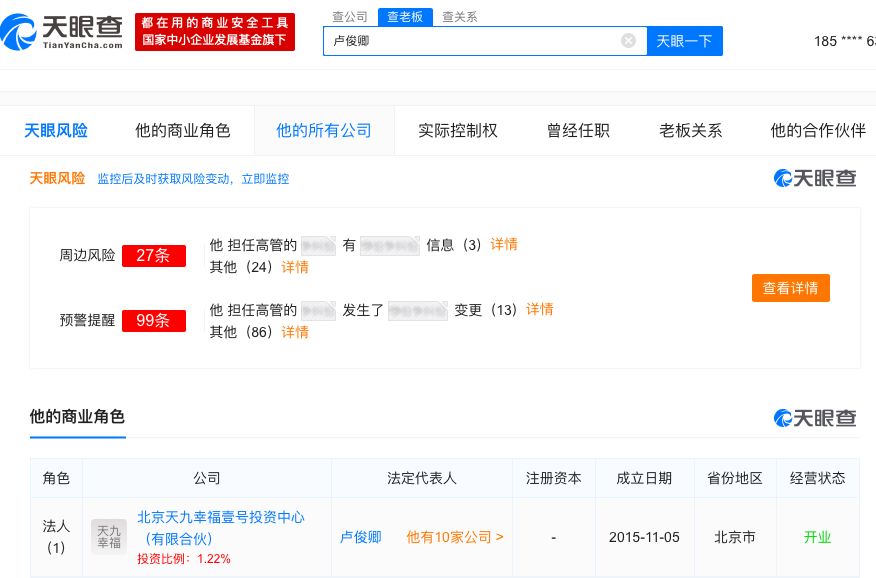Click the 预警提醒 label
Screen dimensions: 876x578
point(87,321)
